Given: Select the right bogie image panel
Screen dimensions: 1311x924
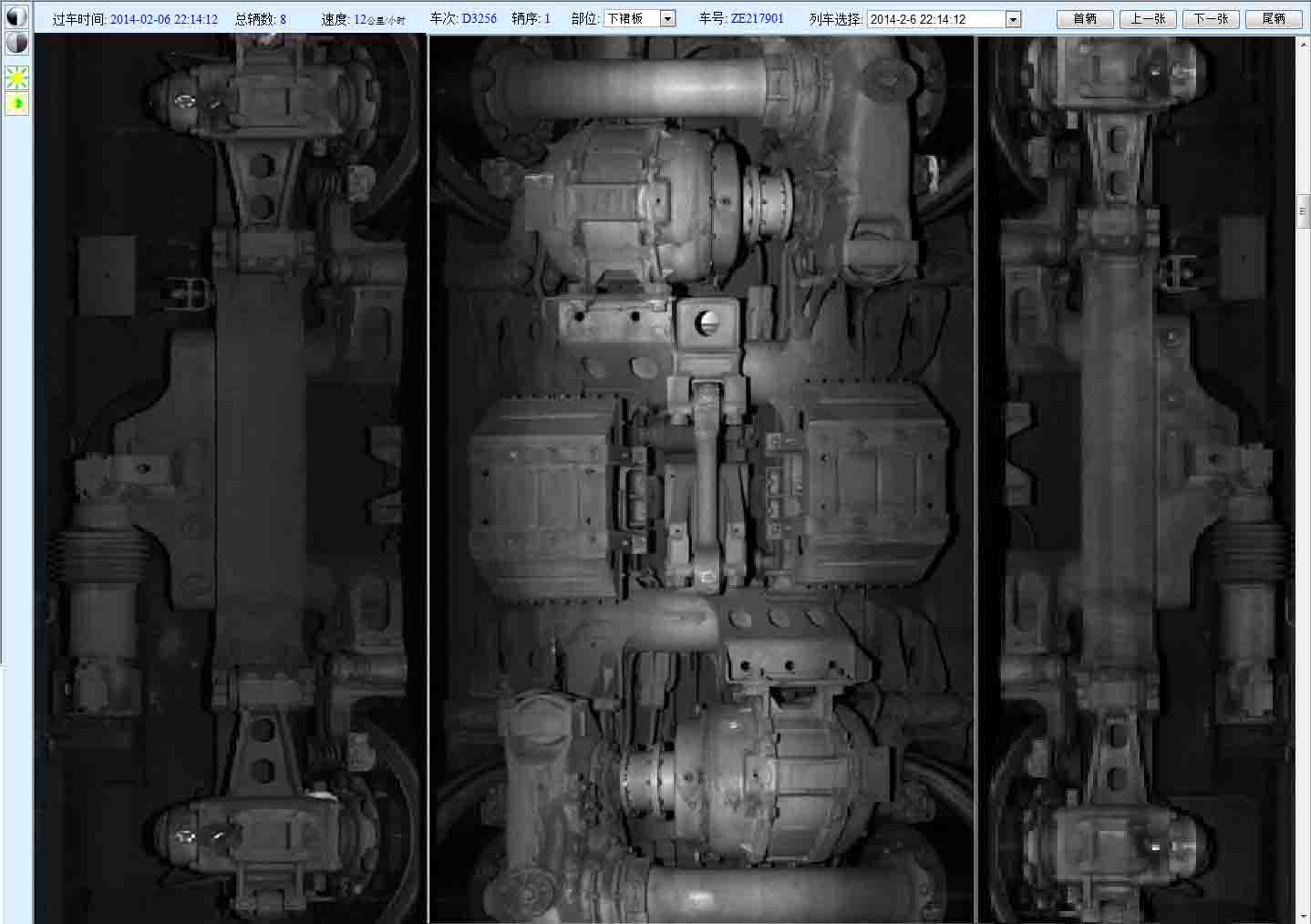Looking at the screenshot, I should pyautogui.click(x=1136, y=478).
